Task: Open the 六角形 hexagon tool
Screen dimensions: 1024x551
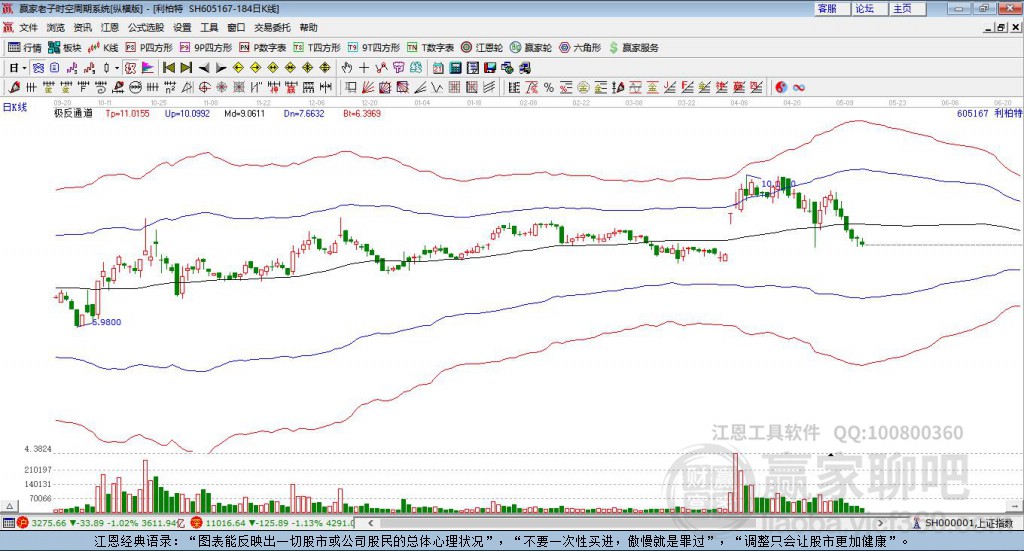Action: pos(580,48)
